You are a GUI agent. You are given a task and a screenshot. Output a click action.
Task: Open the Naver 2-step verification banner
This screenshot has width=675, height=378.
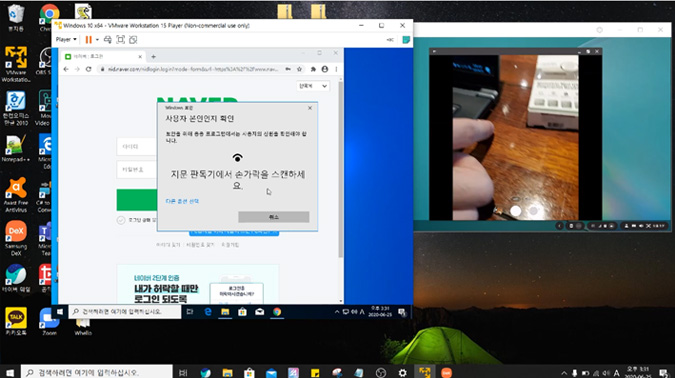pos(198,284)
